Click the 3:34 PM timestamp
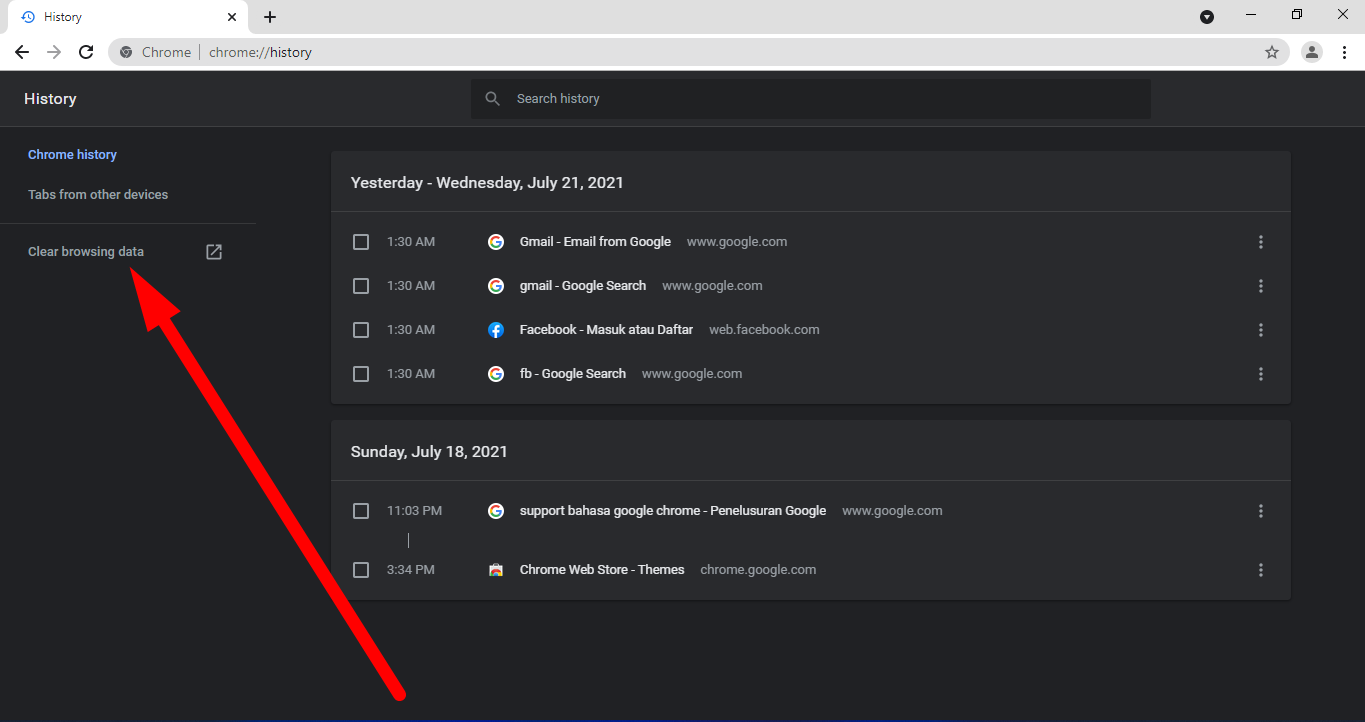Screen dimensions: 1365x722 pyautogui.click(x=411, y=570)
